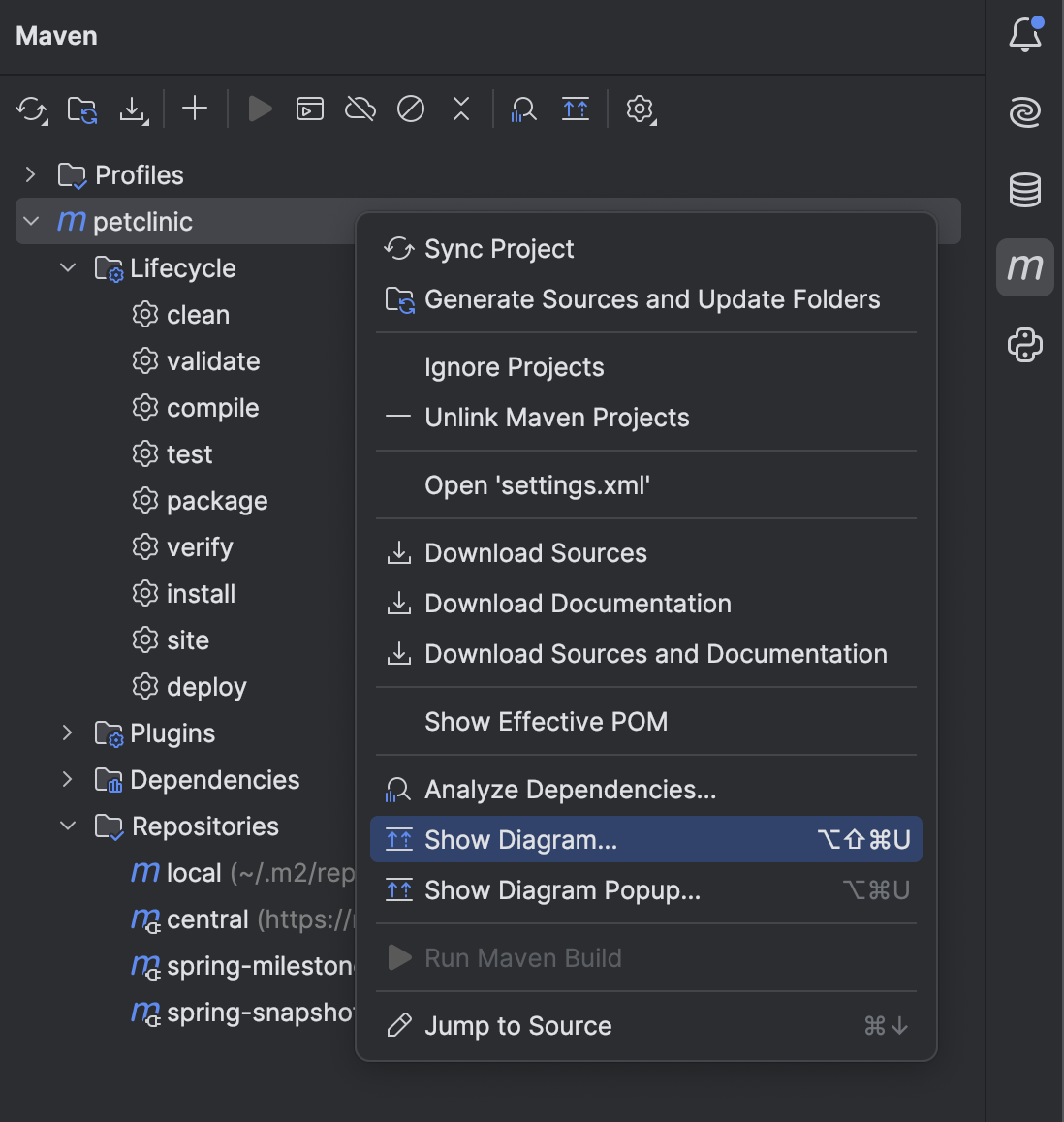Choose Show Effective POM from the menu
Screen dimensions: 1064x1122
click(x=546, y=721)
